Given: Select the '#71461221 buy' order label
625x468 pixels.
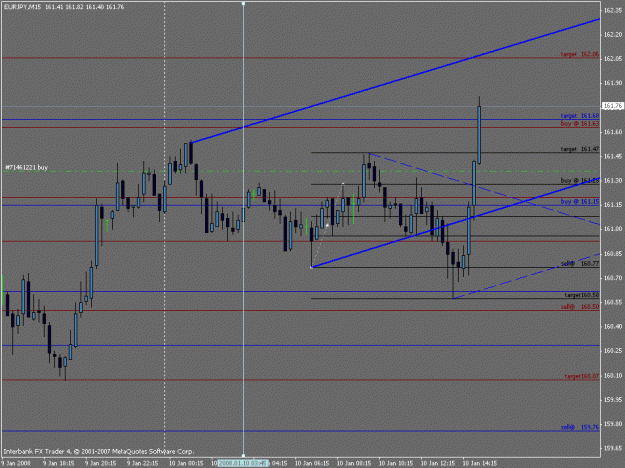Looking at the screenshot, I should tap(27, 167).
